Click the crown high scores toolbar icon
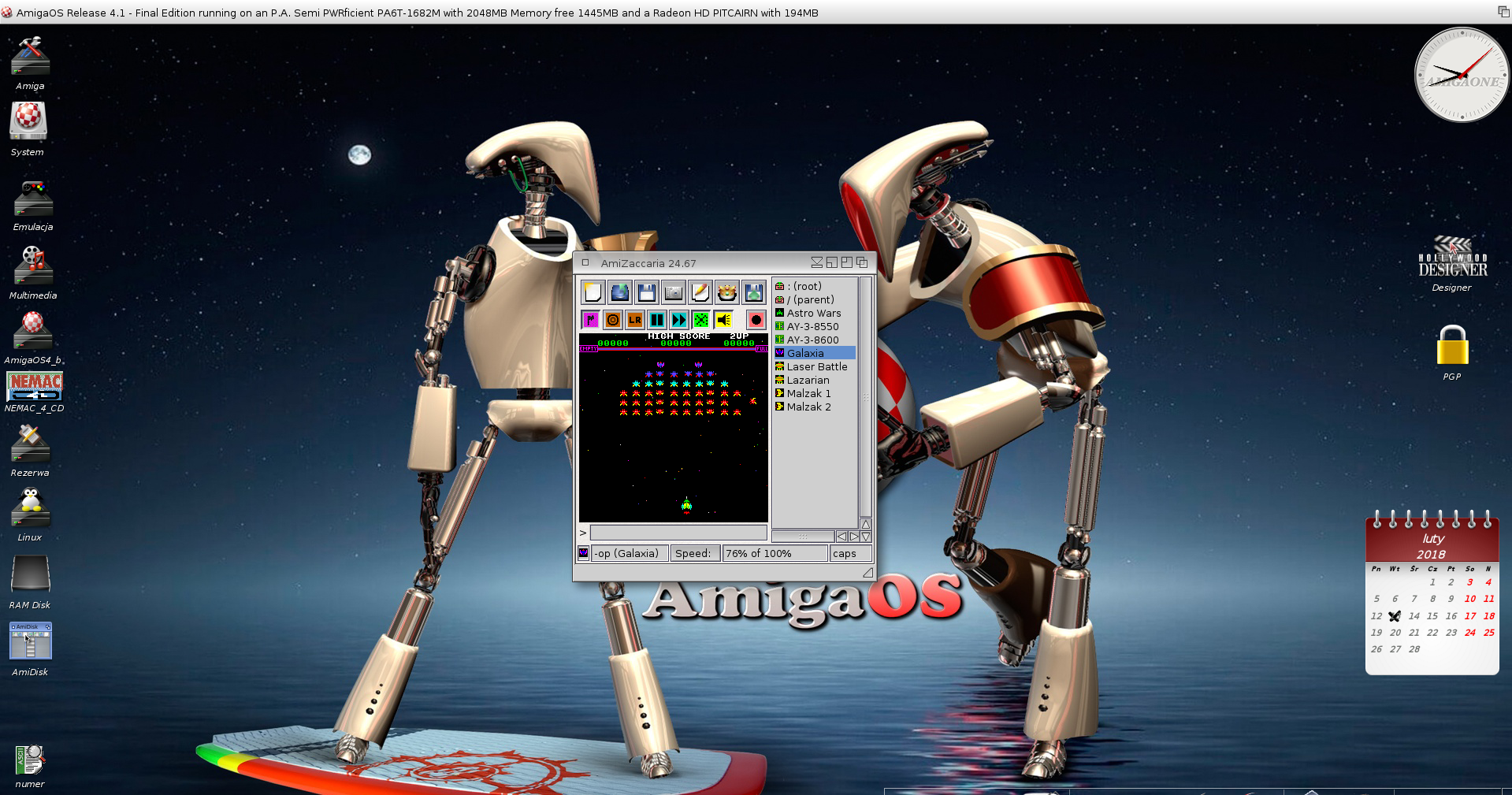Image resolution: width=1512 pixels, height=795 pixels. (727, 292)
